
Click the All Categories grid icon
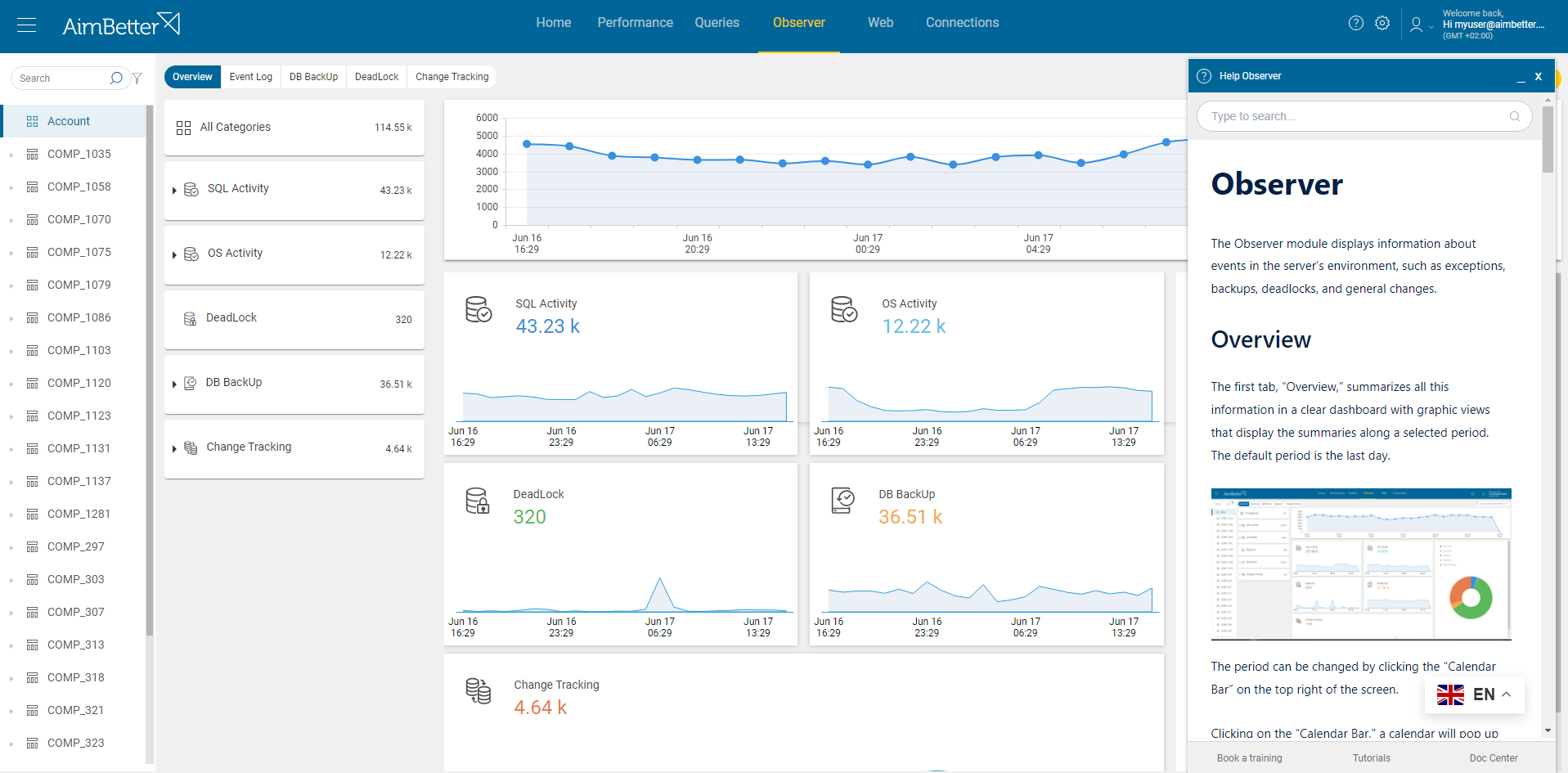point(183,128)
